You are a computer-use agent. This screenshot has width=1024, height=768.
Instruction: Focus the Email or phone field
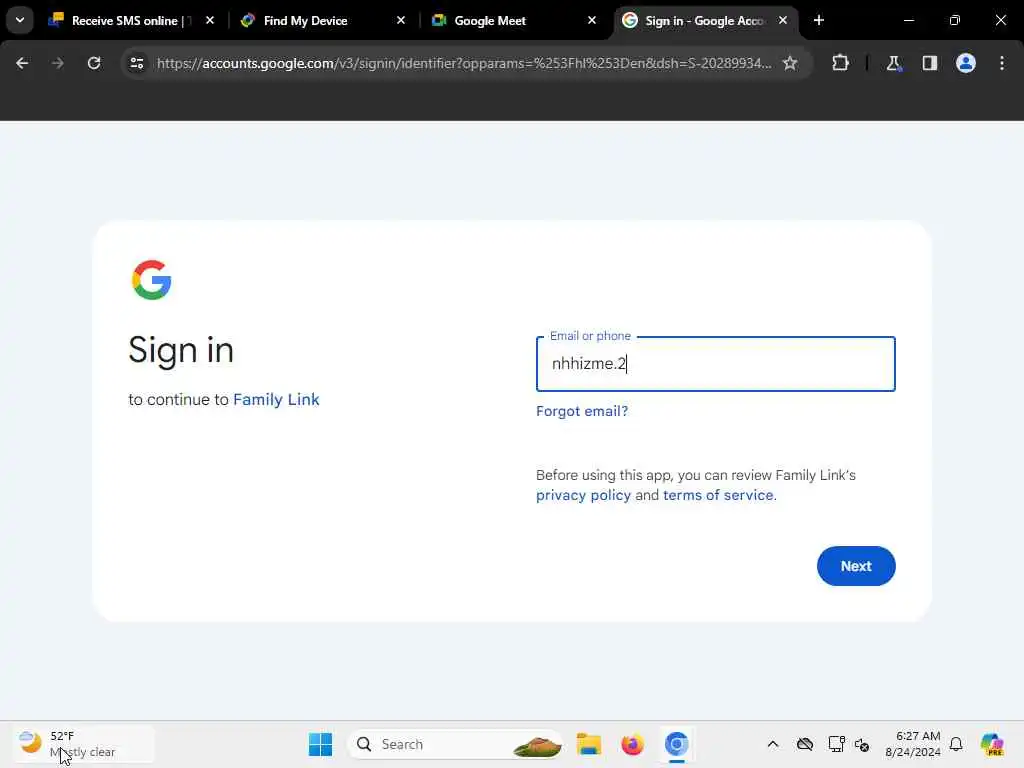(715, 364)
